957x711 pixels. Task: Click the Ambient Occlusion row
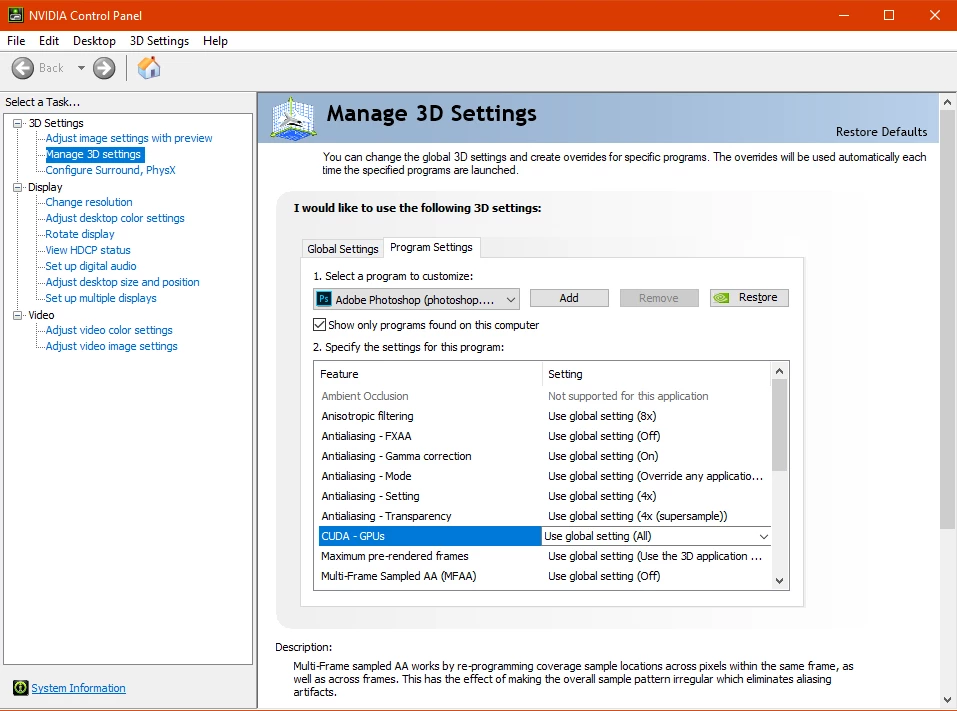click(x=545, y=396)
